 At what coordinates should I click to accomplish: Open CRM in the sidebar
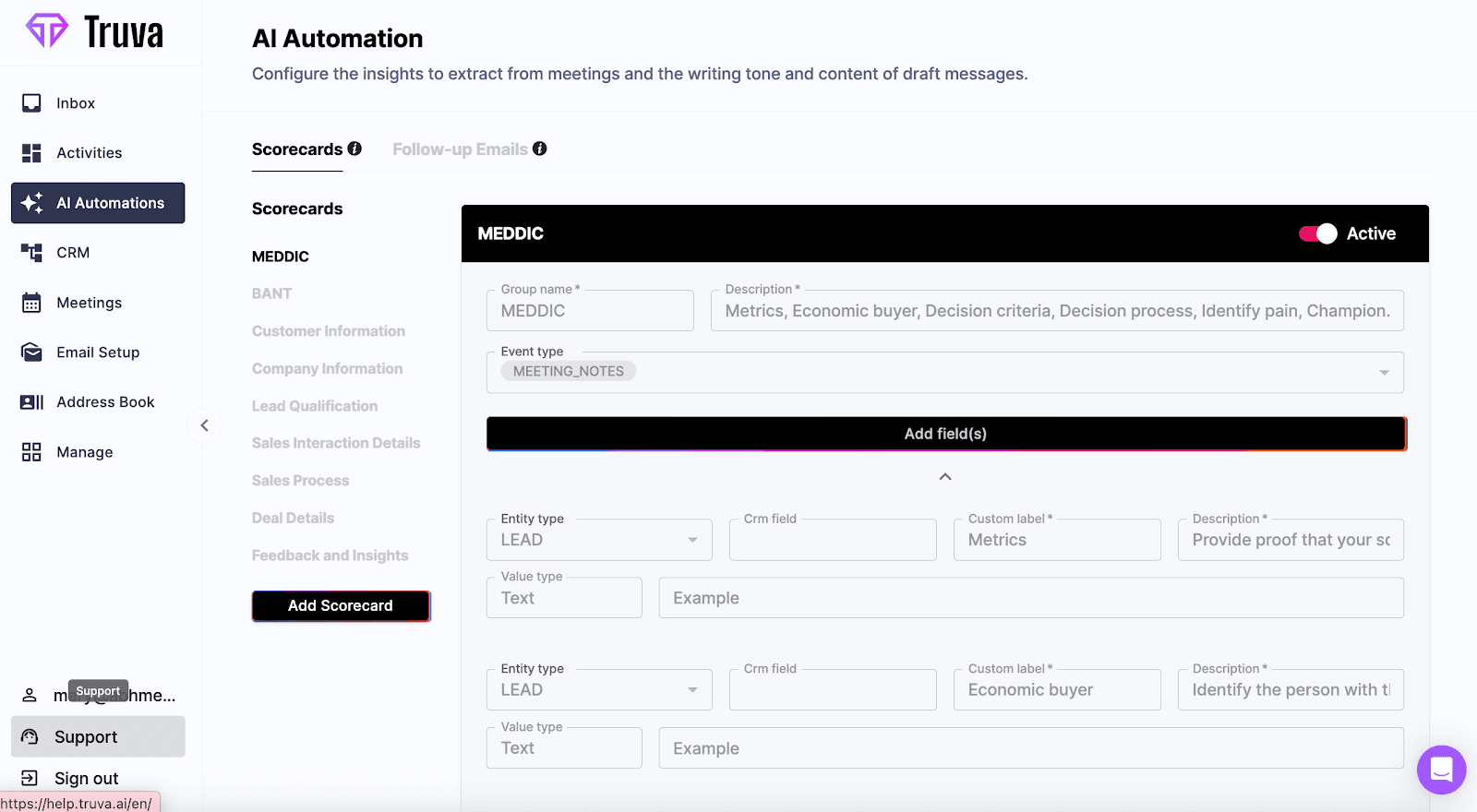click(98, 253)
